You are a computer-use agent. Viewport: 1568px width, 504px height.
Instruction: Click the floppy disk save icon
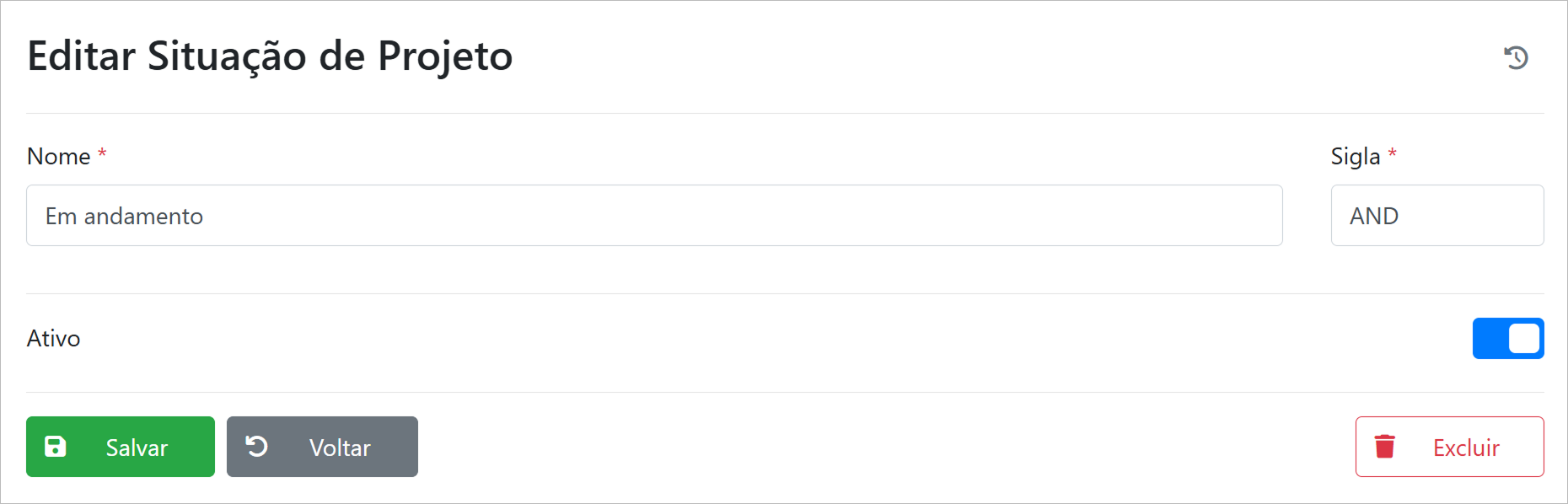pyautogui.click(x=56, y=447)
